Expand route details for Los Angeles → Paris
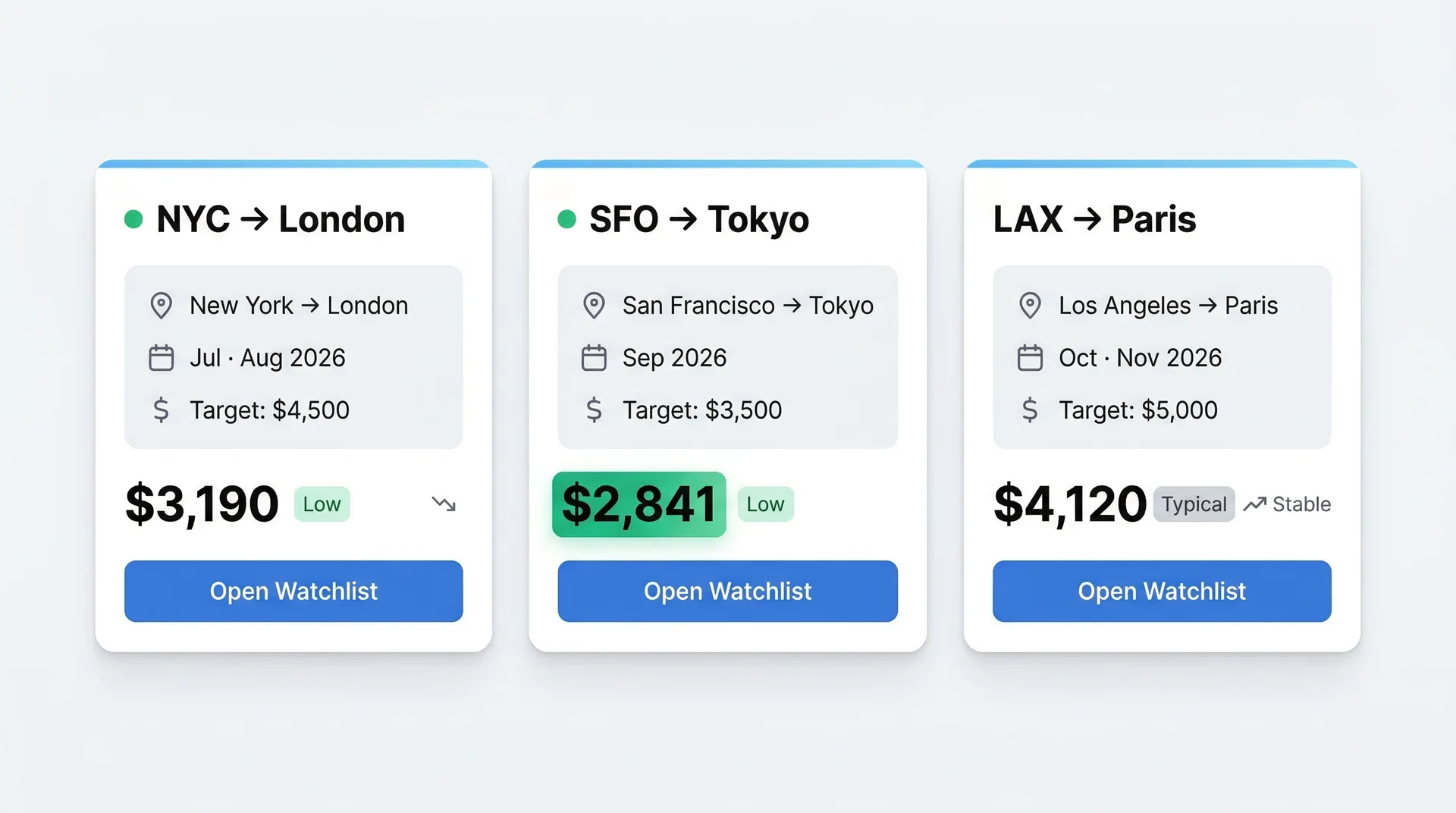Screen dimensions: 1456x813 tap(1161, 356)
